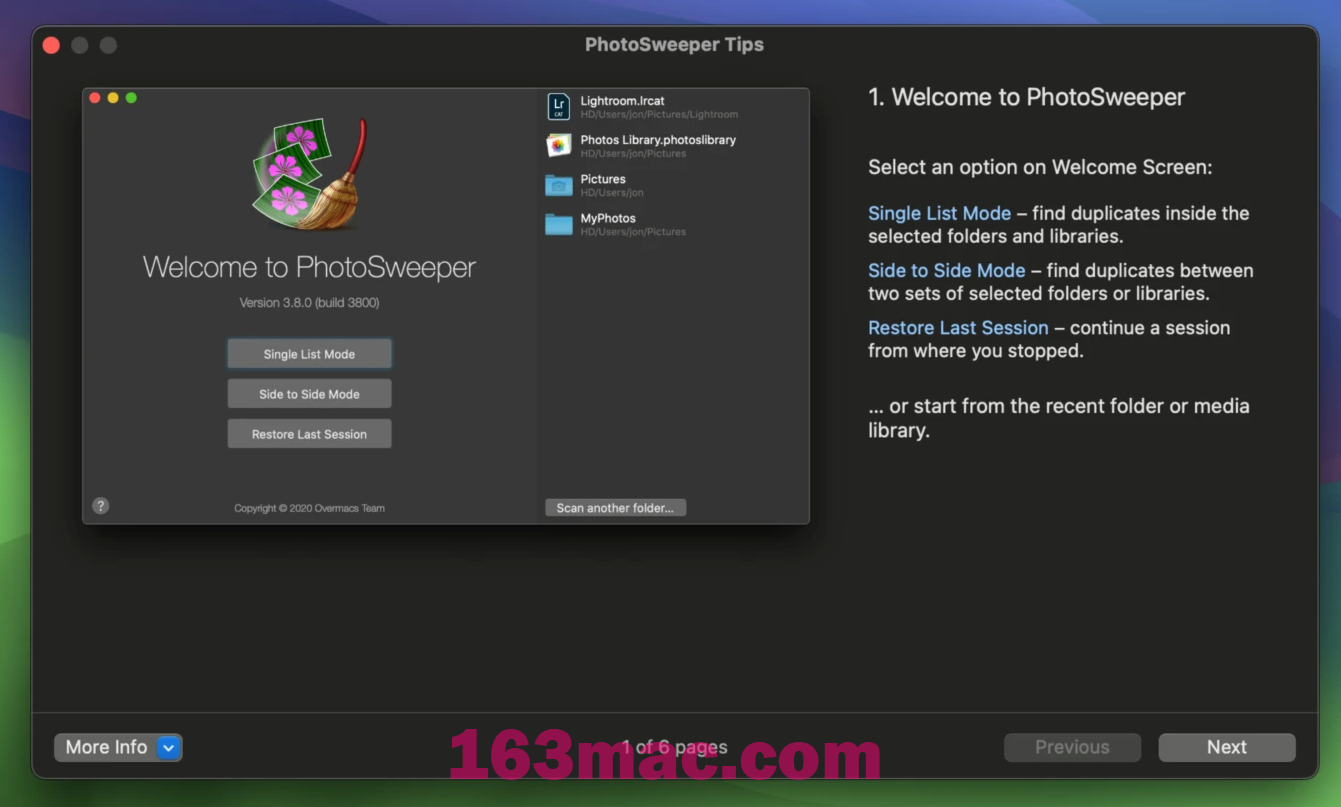
Task: Click Scan another folder button
Action: tap(615, 508)
